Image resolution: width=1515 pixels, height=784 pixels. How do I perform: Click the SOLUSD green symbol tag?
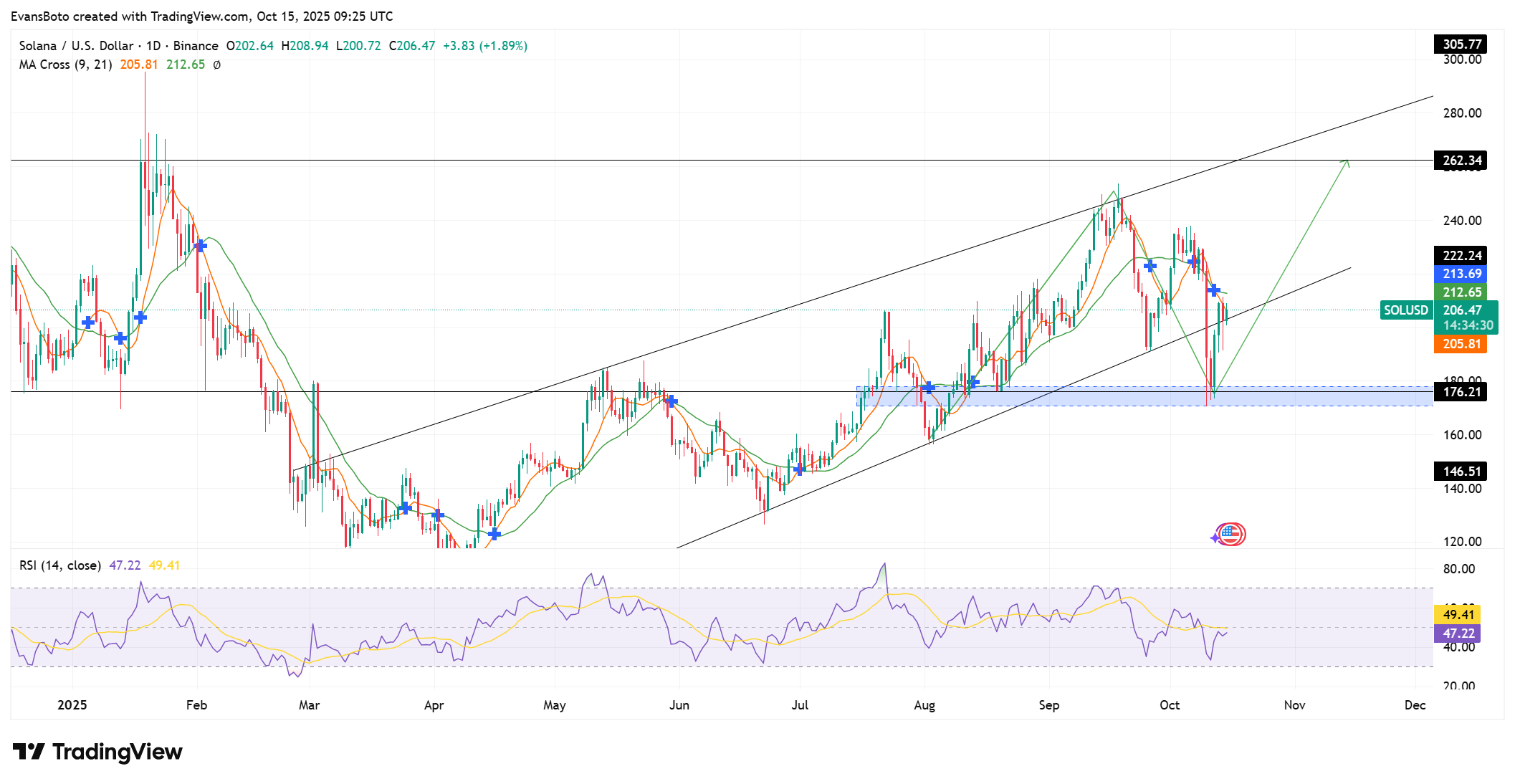[1405, 310]
